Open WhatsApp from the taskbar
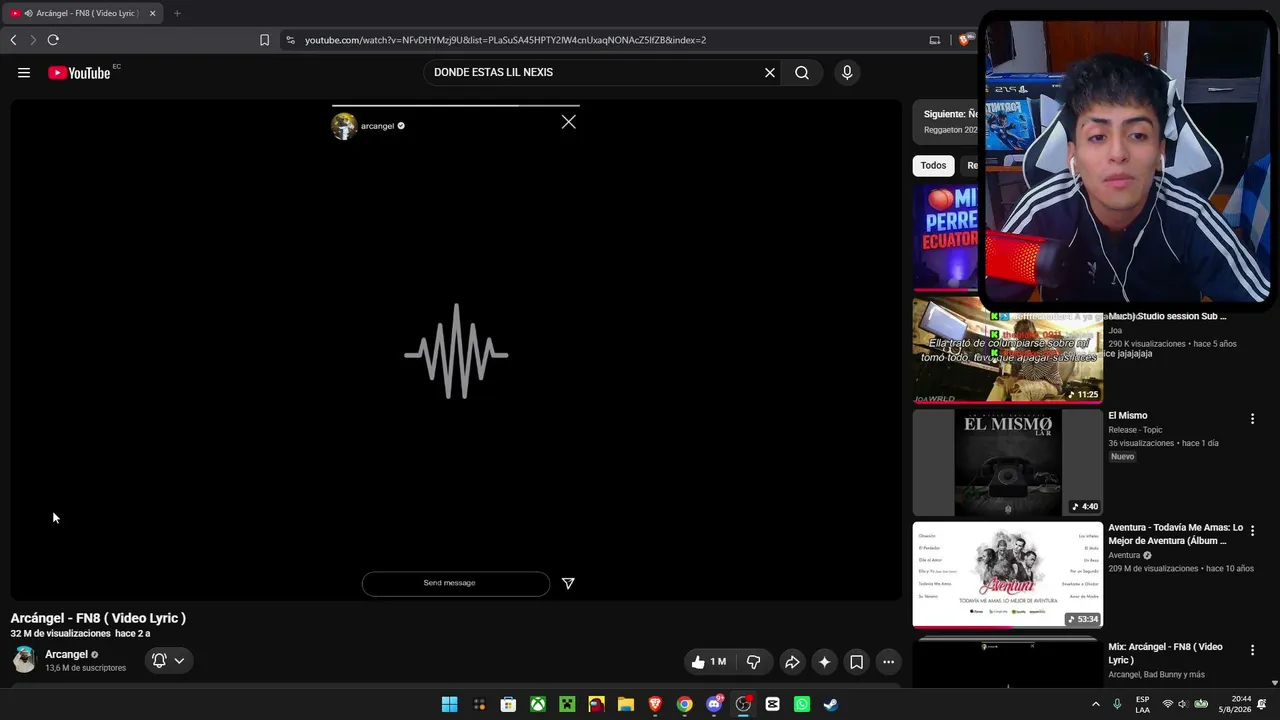Screen dimensions: 1280x720 [802, 704]
